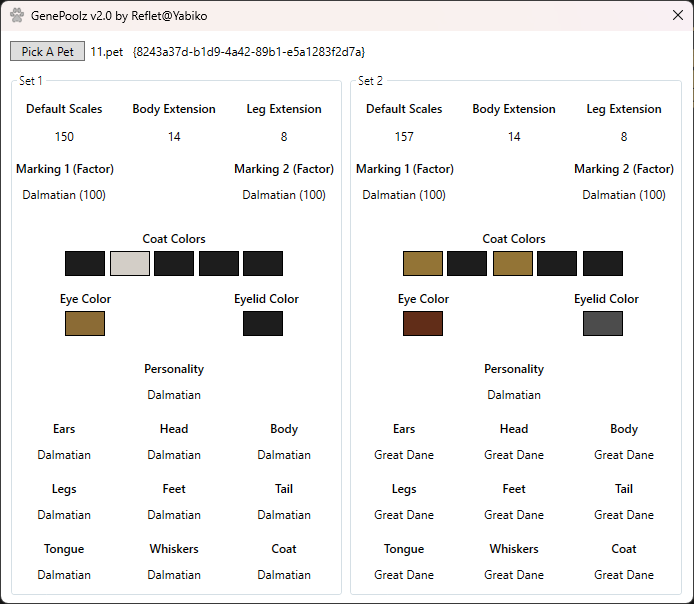Click Set 2 first tan coat swatch
Screen dimensions: 694x604
click(x=423, y=263)
